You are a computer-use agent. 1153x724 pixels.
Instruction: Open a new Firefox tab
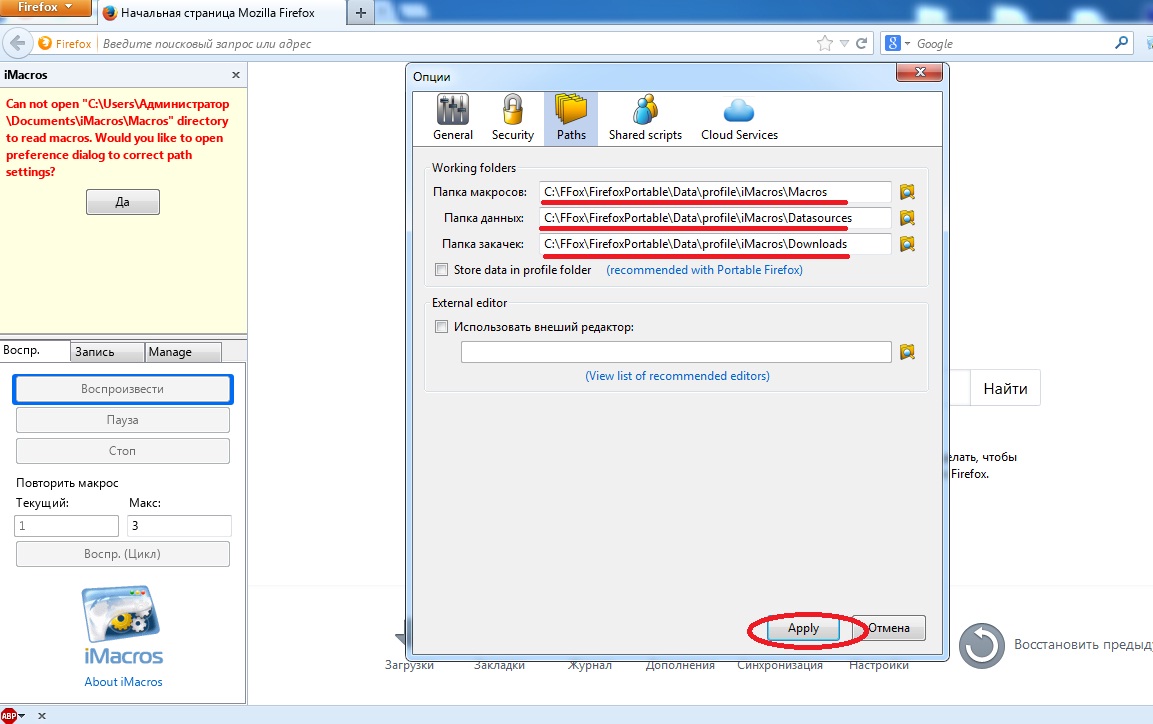pos(360,12)
